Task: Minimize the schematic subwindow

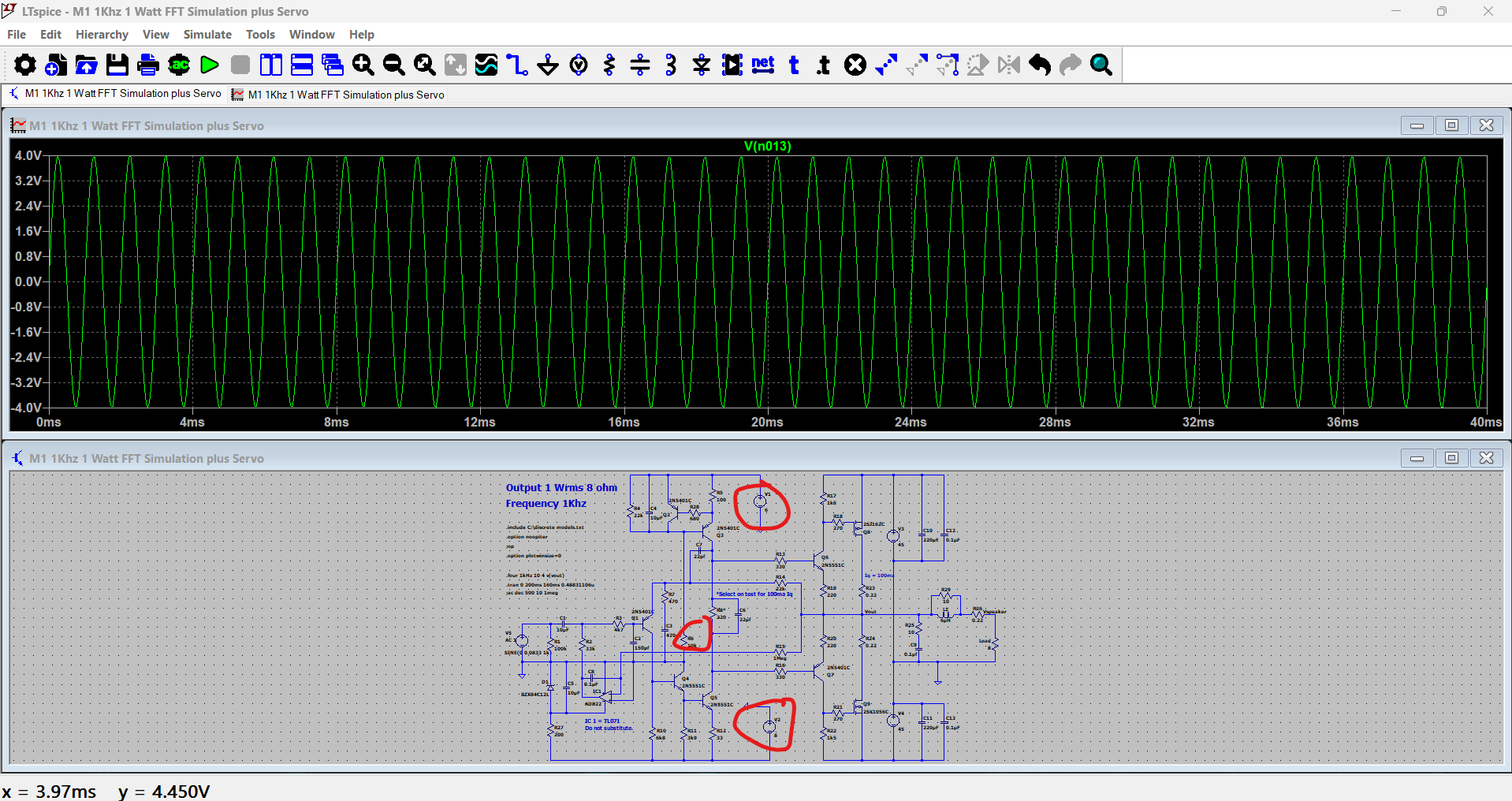Action: (1417, 458)
